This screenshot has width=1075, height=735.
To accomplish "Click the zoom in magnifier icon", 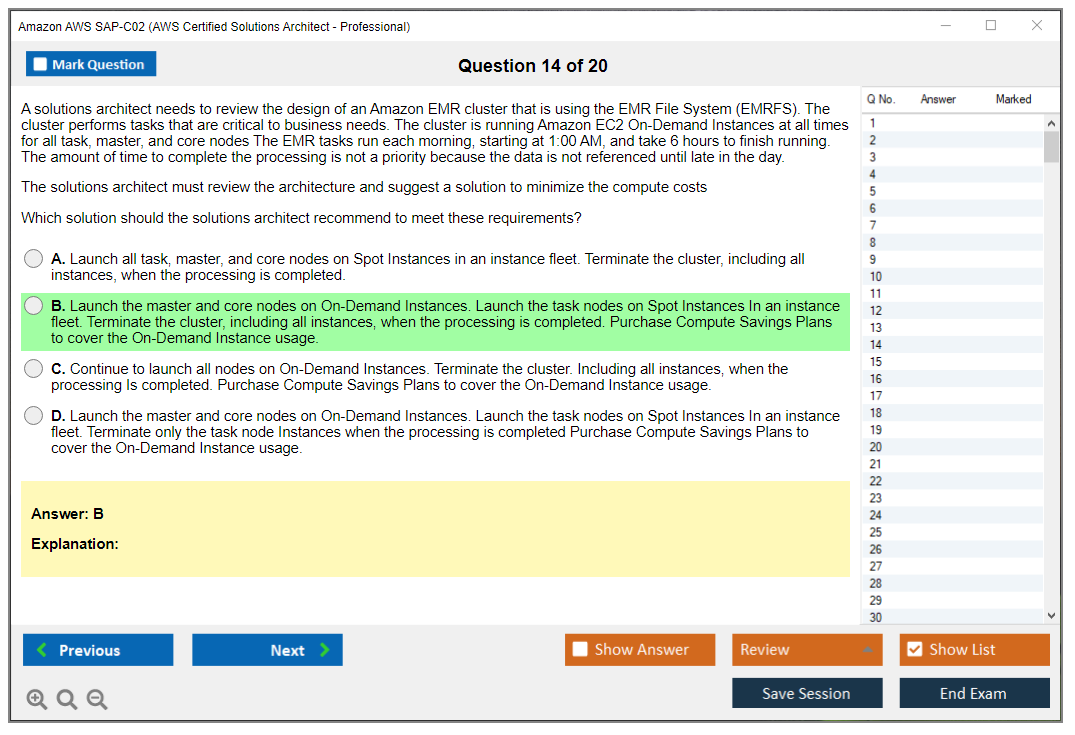I will (37, 700).
